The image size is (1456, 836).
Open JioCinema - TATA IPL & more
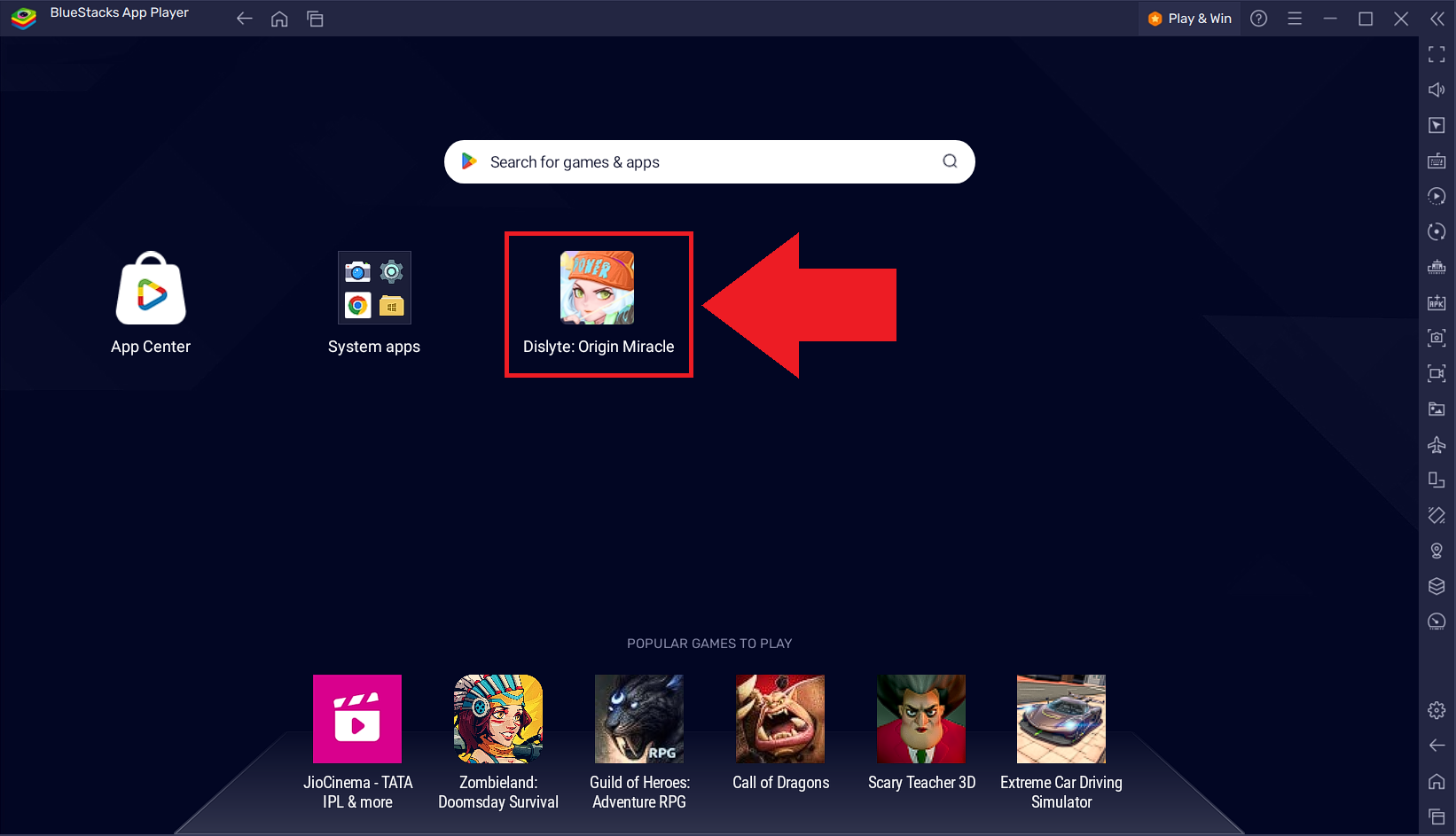click(357, 719)
